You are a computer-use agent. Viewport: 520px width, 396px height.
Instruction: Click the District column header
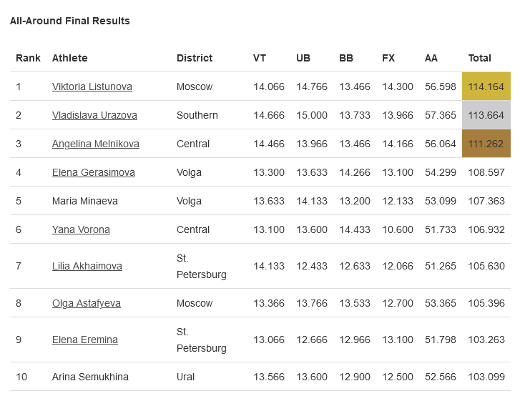pos(194,58)
